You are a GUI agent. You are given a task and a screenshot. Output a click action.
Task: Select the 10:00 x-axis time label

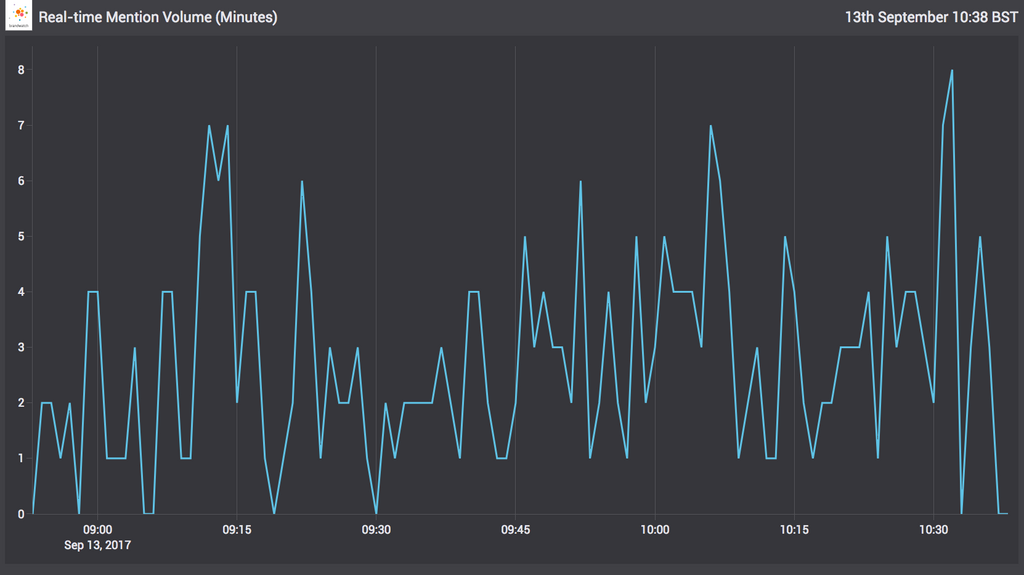coord(655,530)
